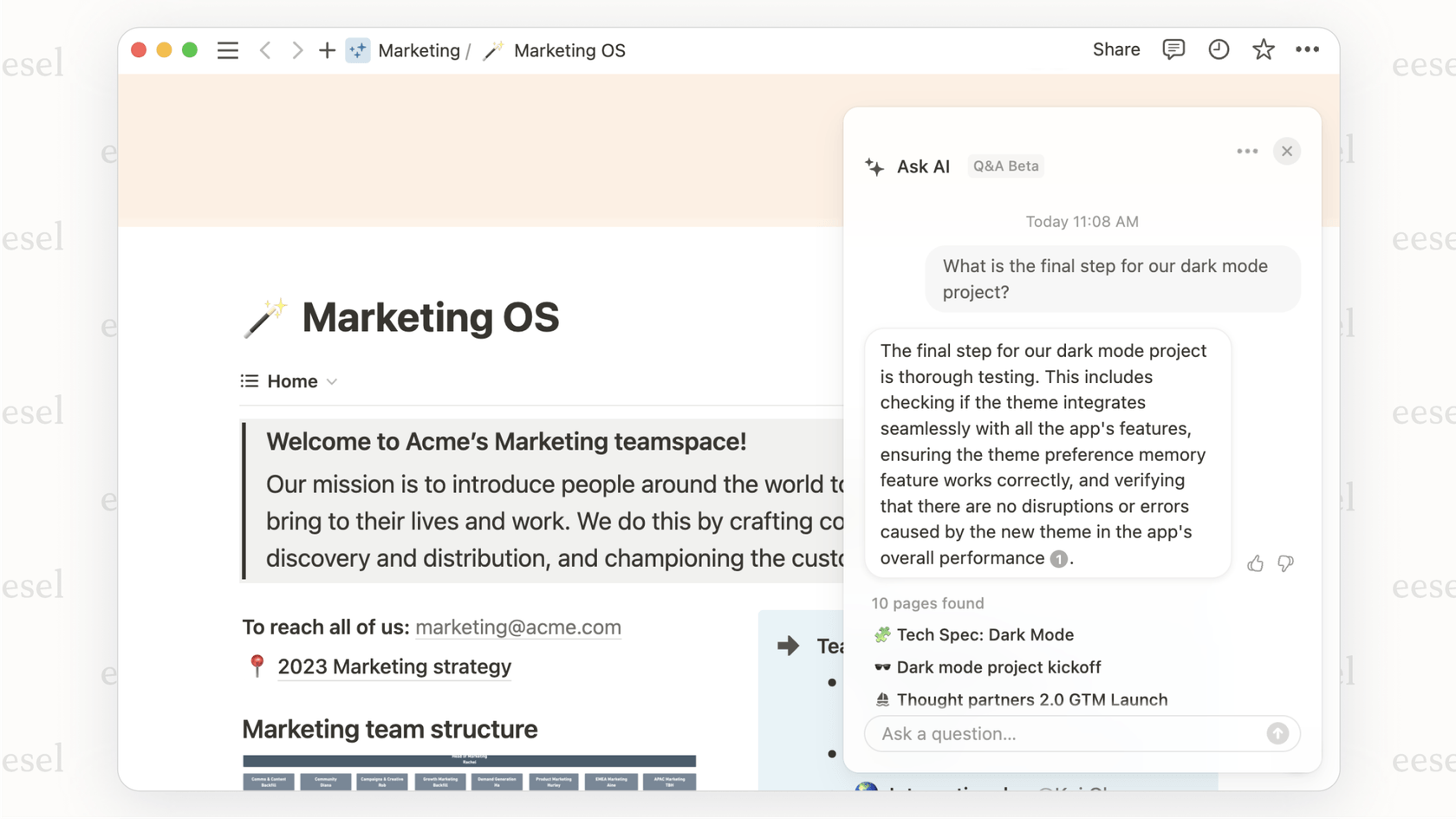Create a new page with the plus icon

327,49
